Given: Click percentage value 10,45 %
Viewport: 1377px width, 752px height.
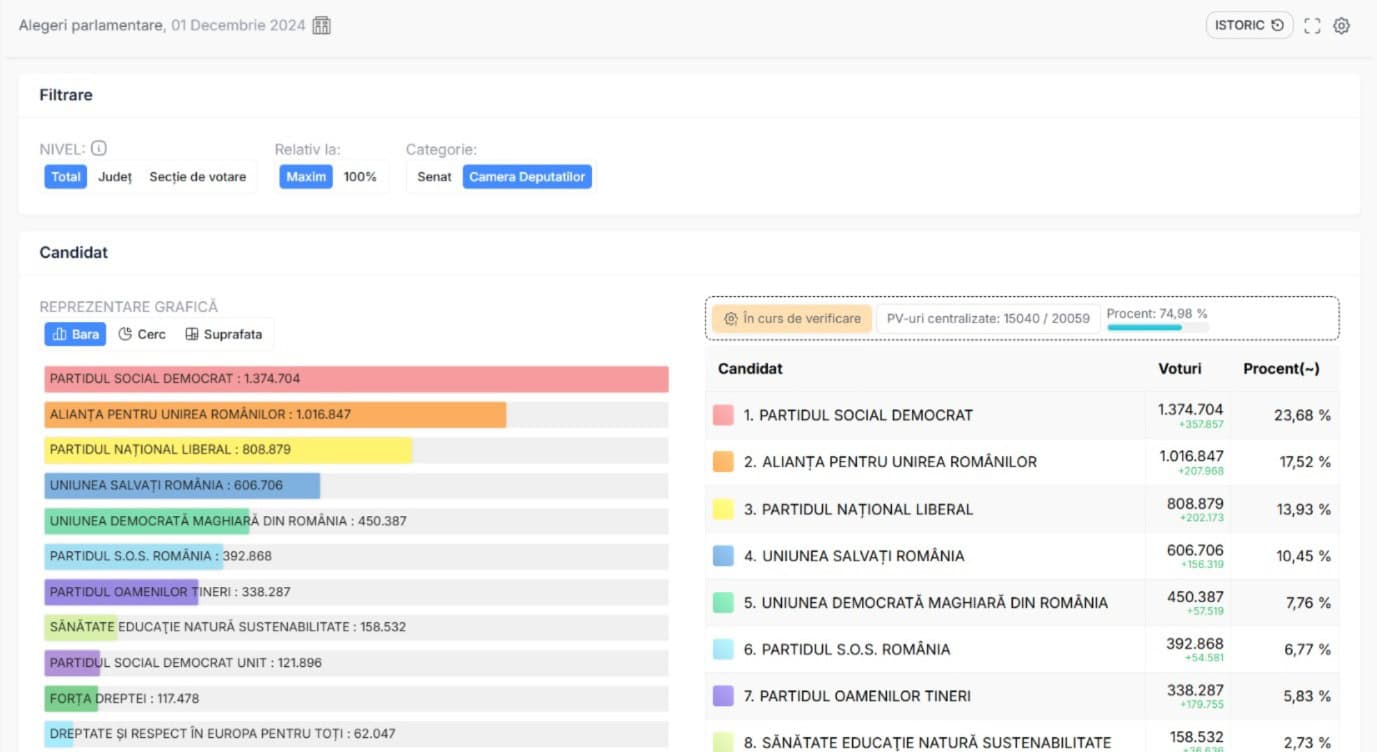Looking at the screenshot, I should tap(1303, 556).
